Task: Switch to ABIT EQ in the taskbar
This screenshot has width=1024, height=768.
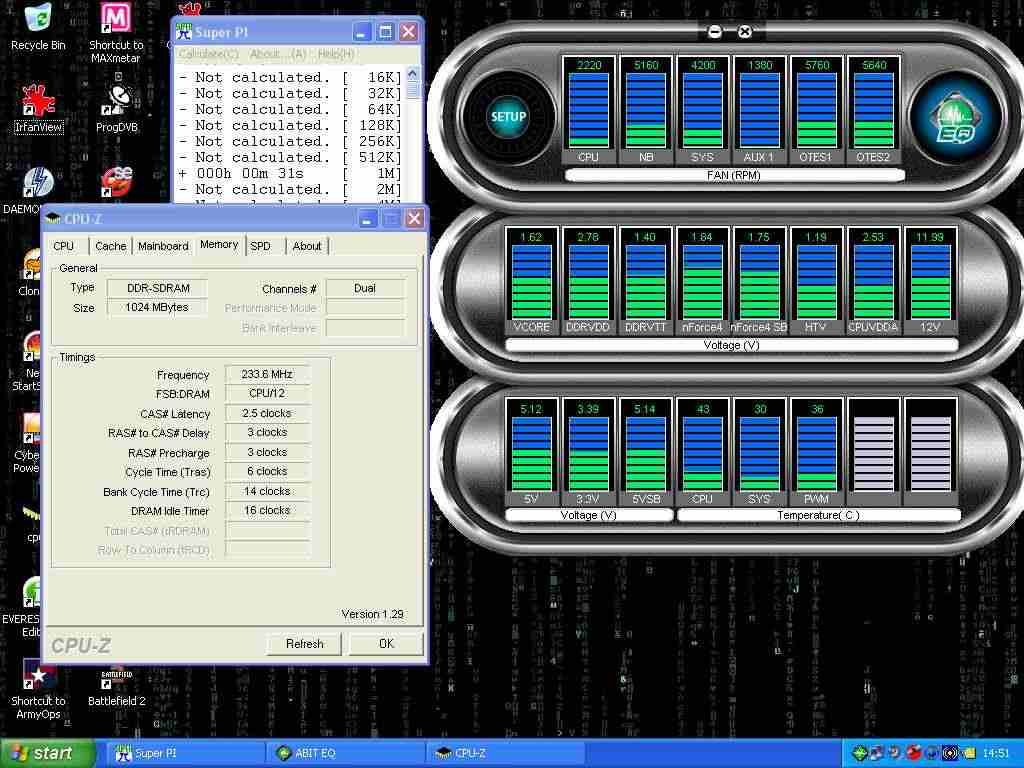Action: click(x=345, y=753)
